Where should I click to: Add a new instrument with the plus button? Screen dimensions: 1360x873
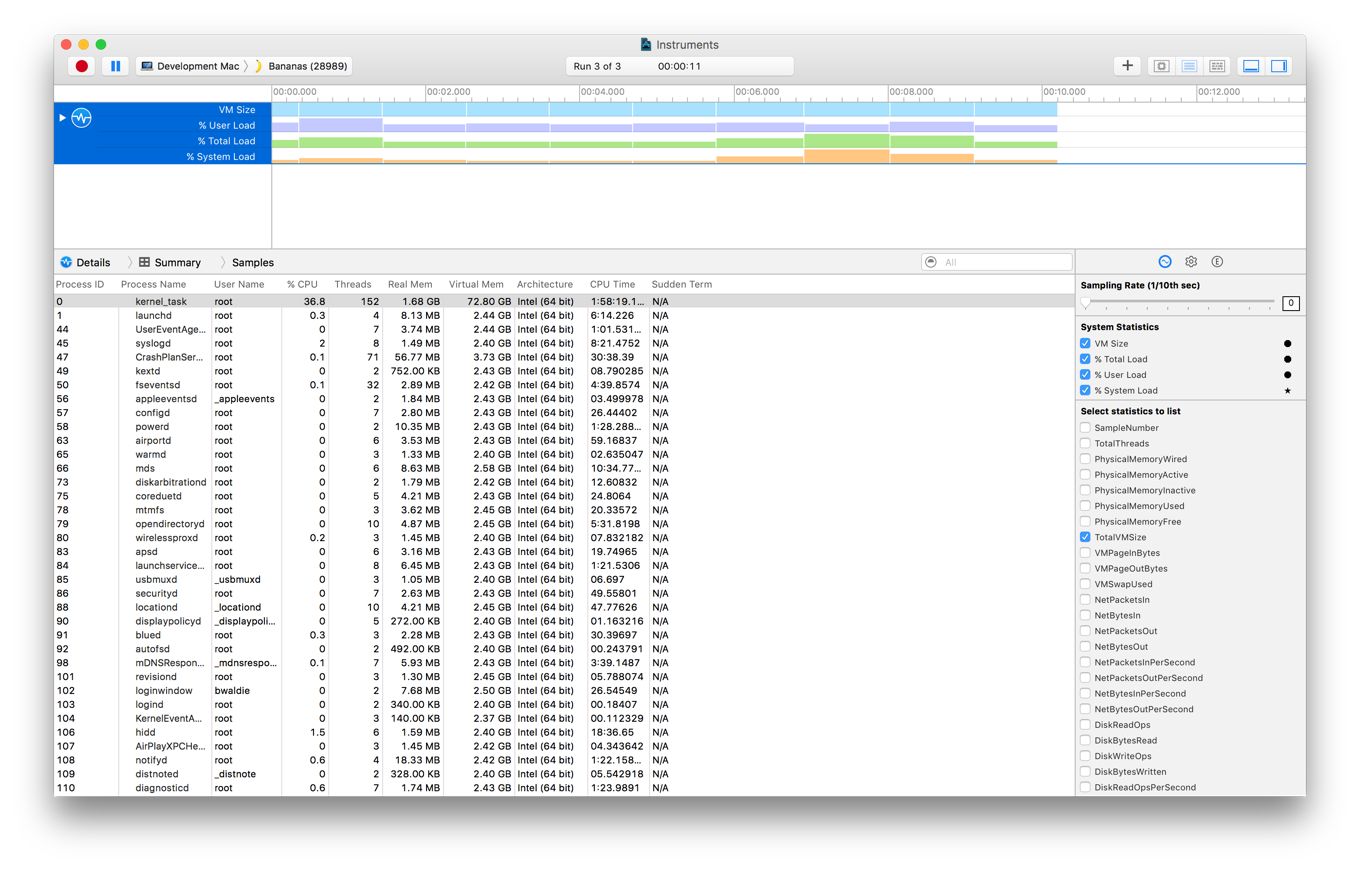point(1126,65)
